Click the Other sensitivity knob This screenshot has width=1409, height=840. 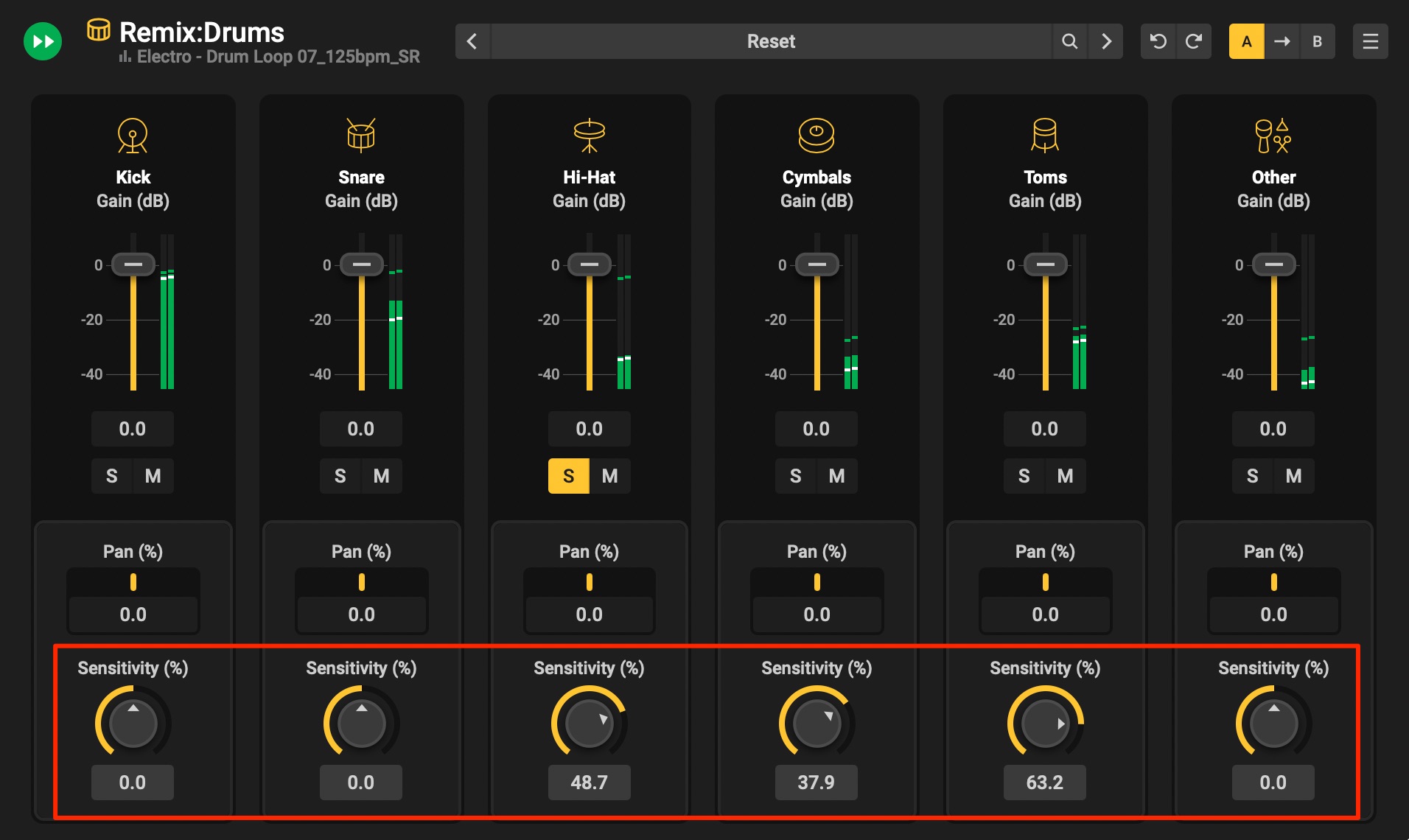(1274, 723)
